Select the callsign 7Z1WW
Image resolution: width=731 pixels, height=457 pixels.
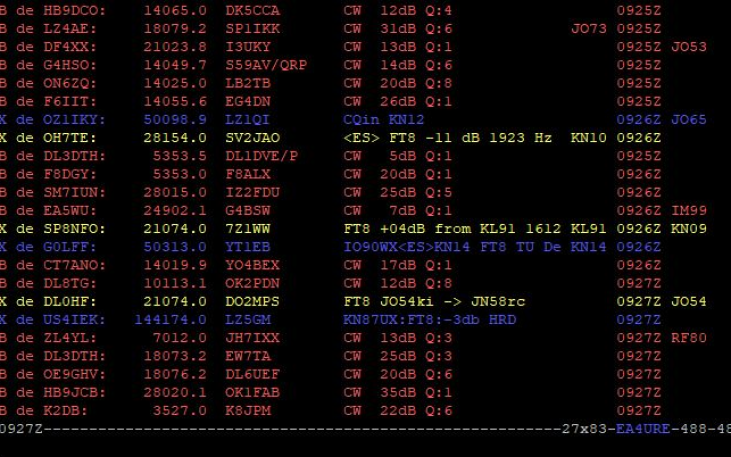click(x=248, y=228)
